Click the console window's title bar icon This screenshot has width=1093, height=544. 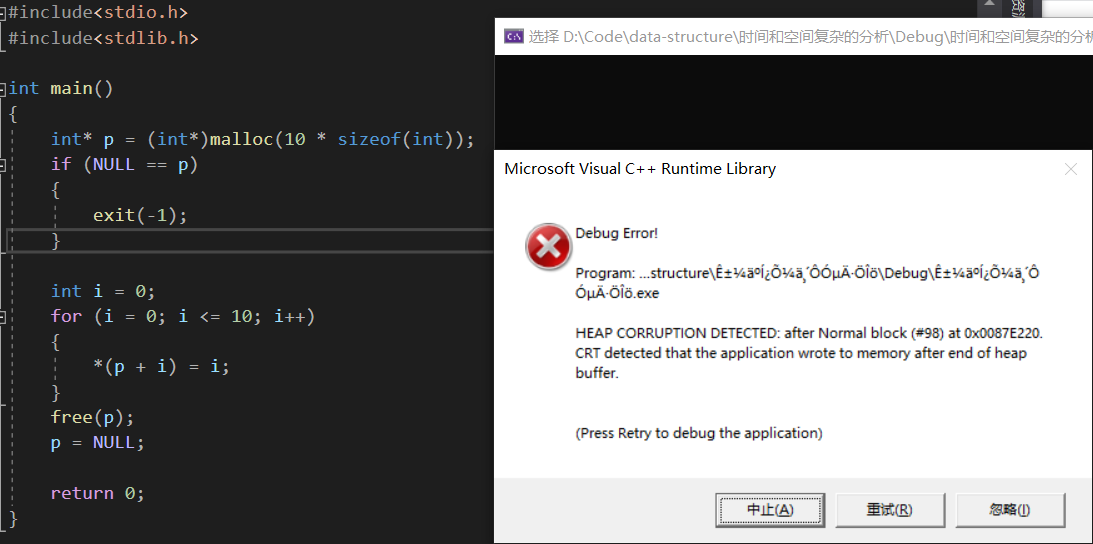513,37
